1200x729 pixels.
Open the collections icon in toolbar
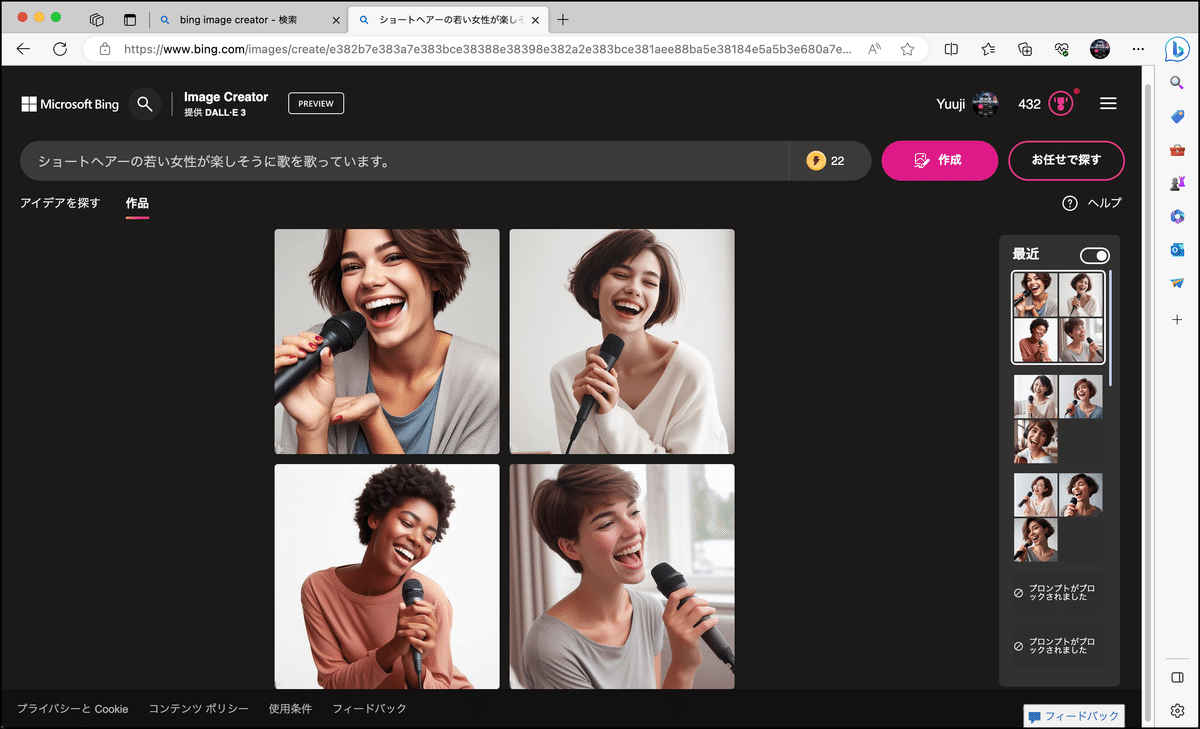(1025, 49)
